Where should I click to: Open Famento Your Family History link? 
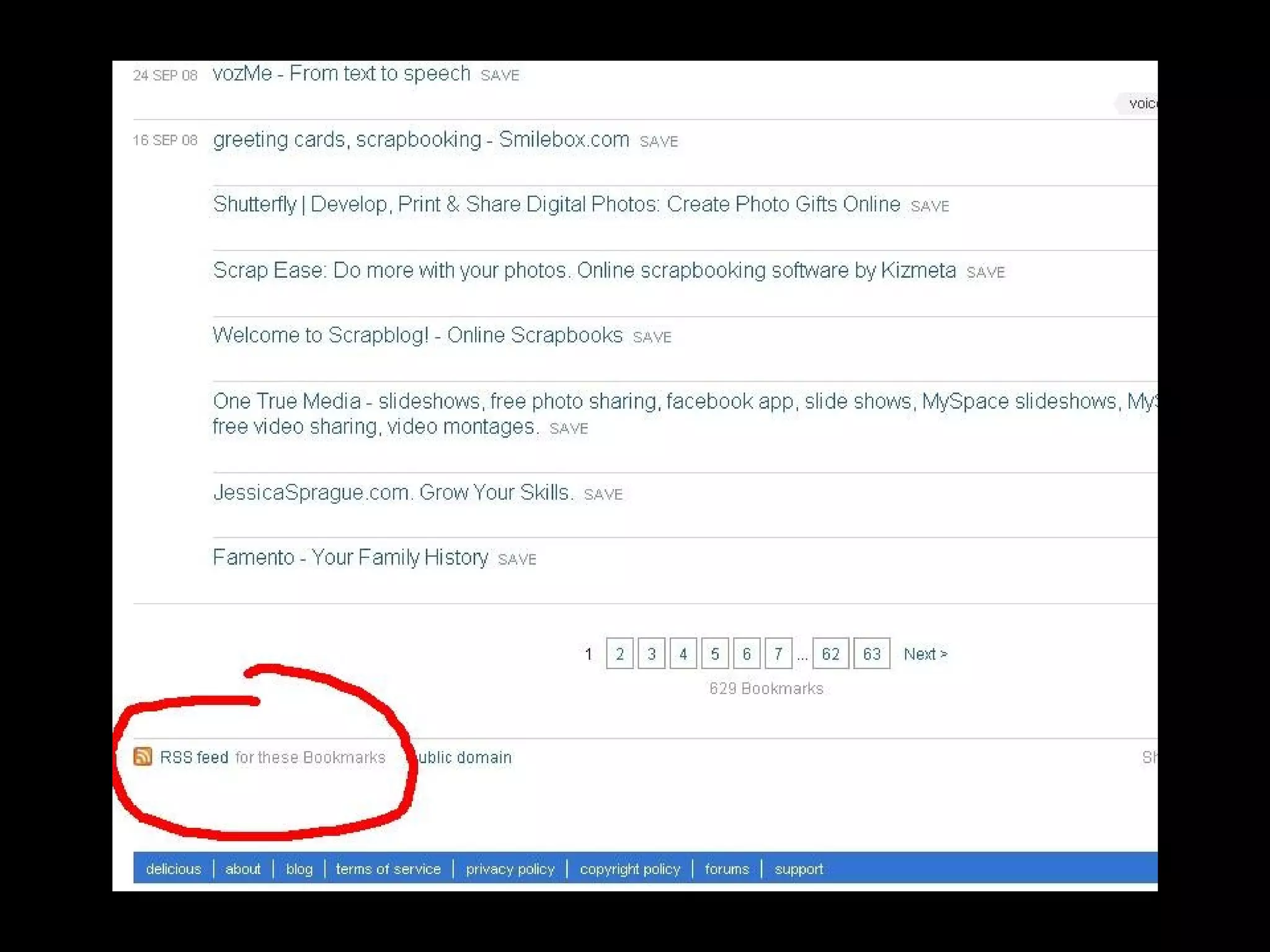click(x=350, y=558)
